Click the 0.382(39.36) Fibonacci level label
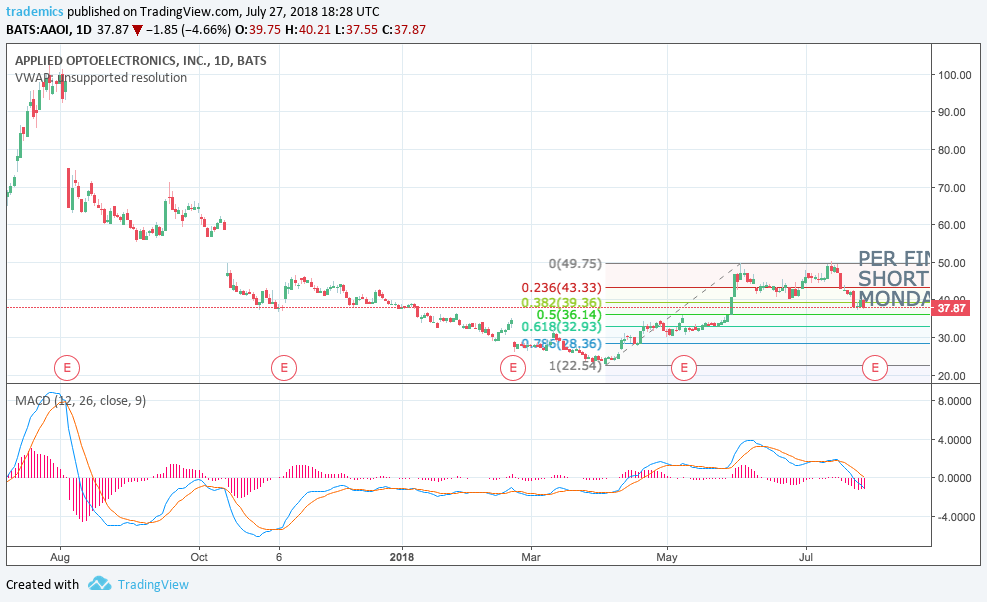The width and height of the screenshot is (987, 602). tap(561, 302)
